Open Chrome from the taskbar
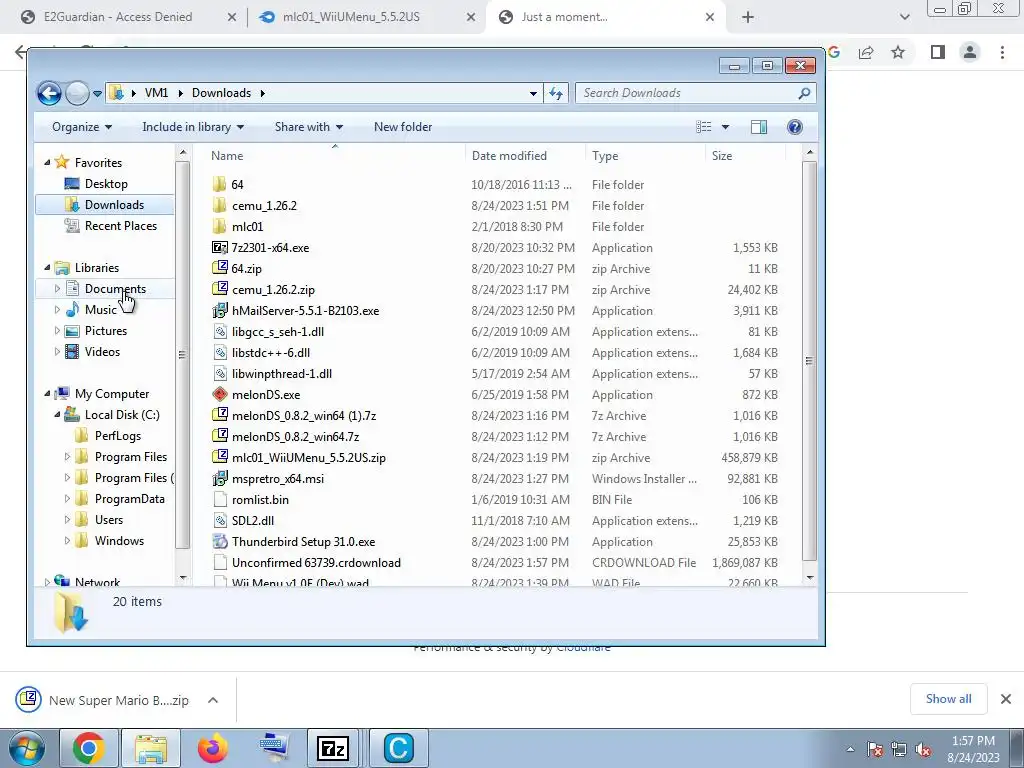The image size is (1024, 768). pyautogui.click(x=89, y=748)
